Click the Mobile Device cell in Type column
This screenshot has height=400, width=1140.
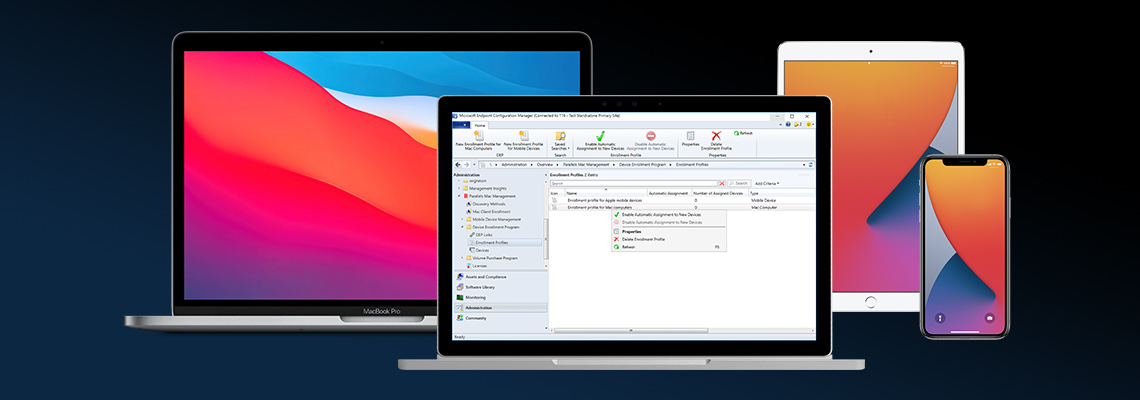(763, 200)
